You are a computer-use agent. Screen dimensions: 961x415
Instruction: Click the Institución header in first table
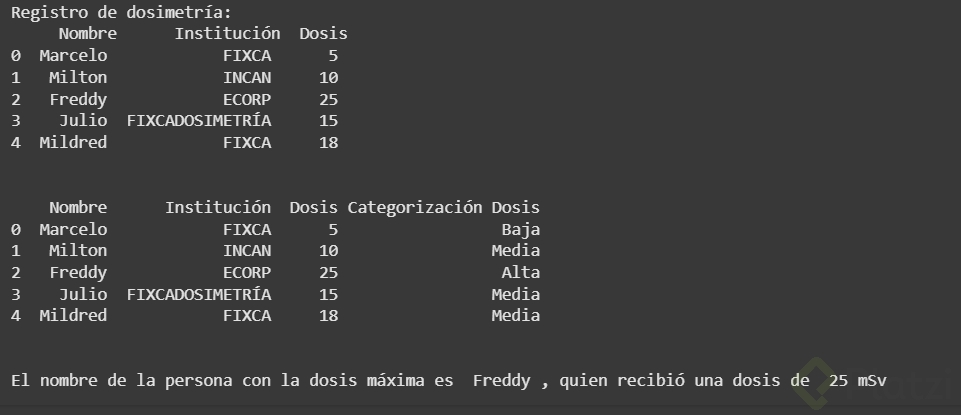coord(227,34)
